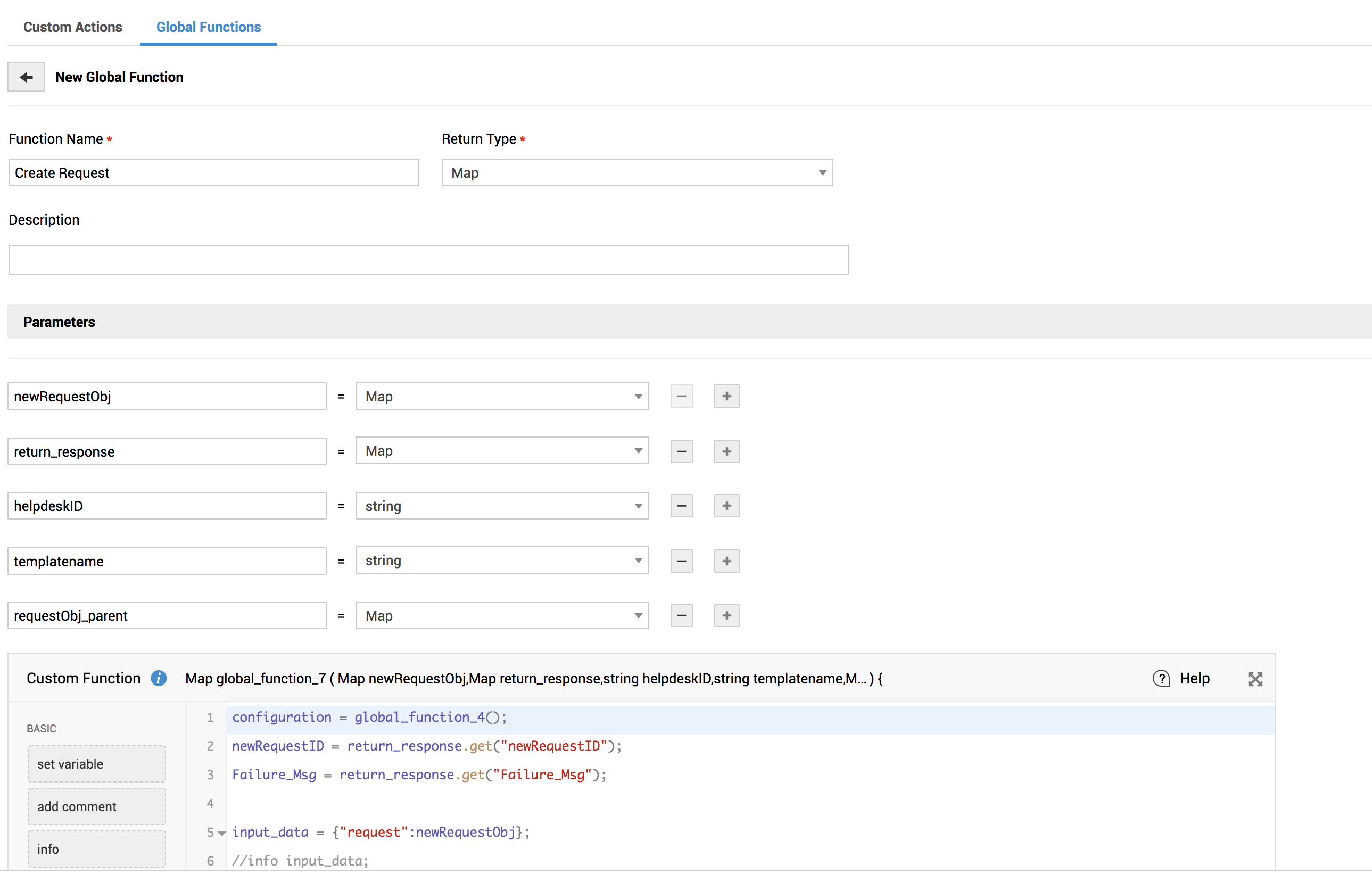Open the type dropdown for helpdeskID
1372x873 pixels.
[x=501, y=506]
